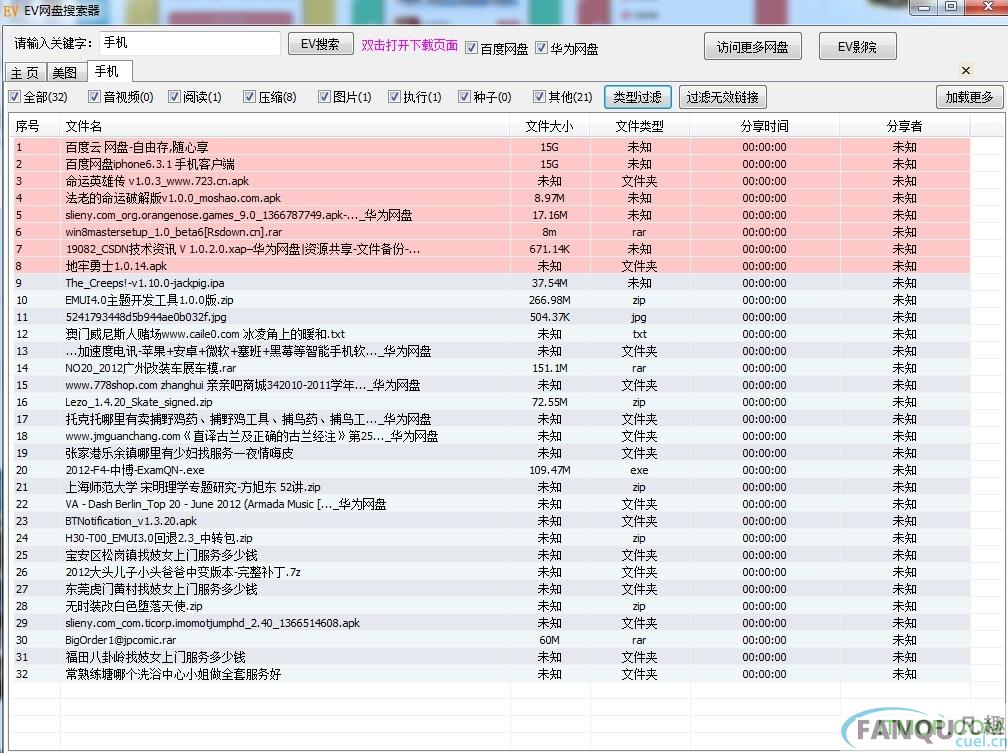Toggle the 执行(1) filter checkbox
Image resolution: width=1008 pixels, height=753 pixels.
point(394,97)
